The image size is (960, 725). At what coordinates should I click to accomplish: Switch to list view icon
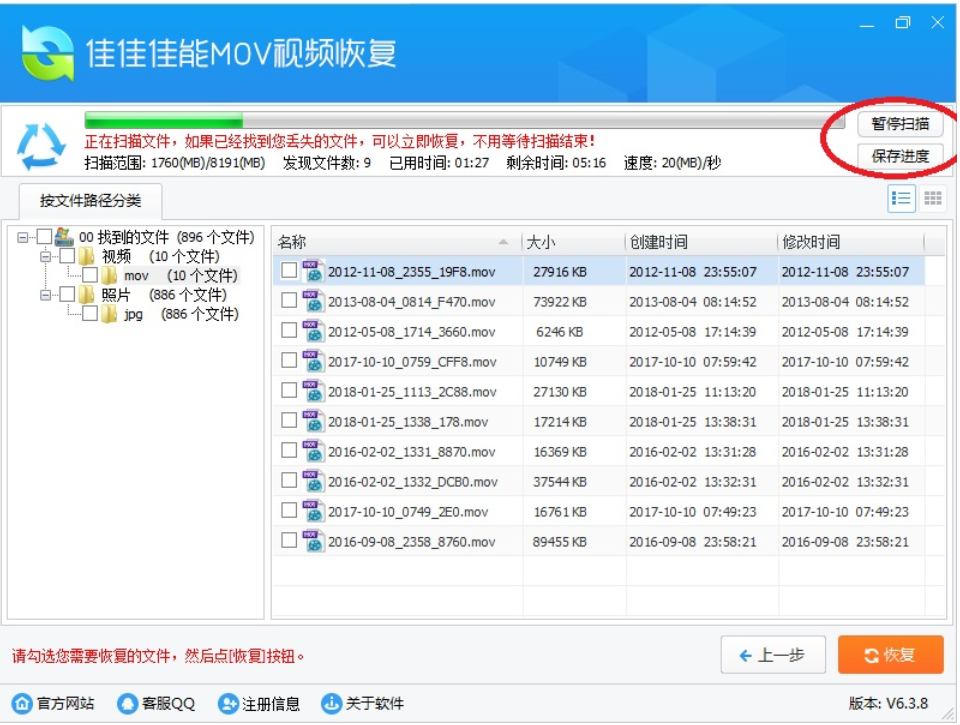click(x=901, y=198)
